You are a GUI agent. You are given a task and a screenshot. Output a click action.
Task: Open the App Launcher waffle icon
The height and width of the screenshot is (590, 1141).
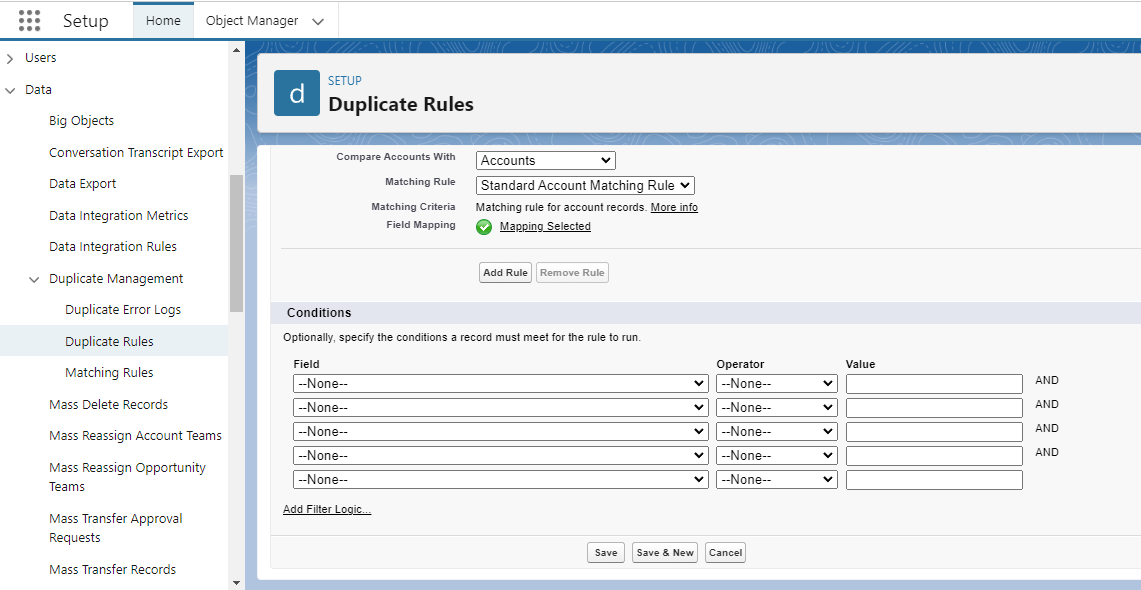click(28, 20)
